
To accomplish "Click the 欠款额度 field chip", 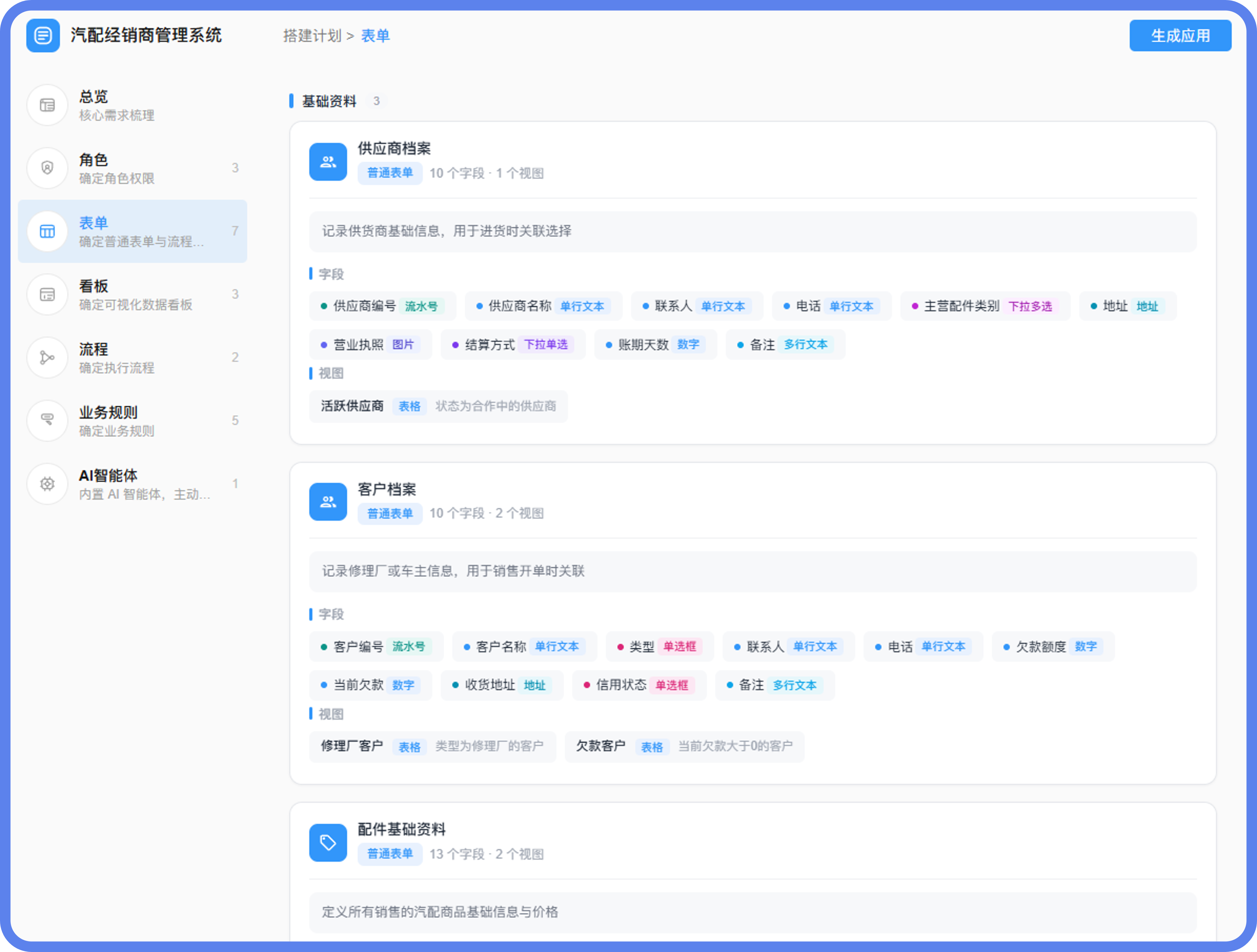I will point(1053,647).
